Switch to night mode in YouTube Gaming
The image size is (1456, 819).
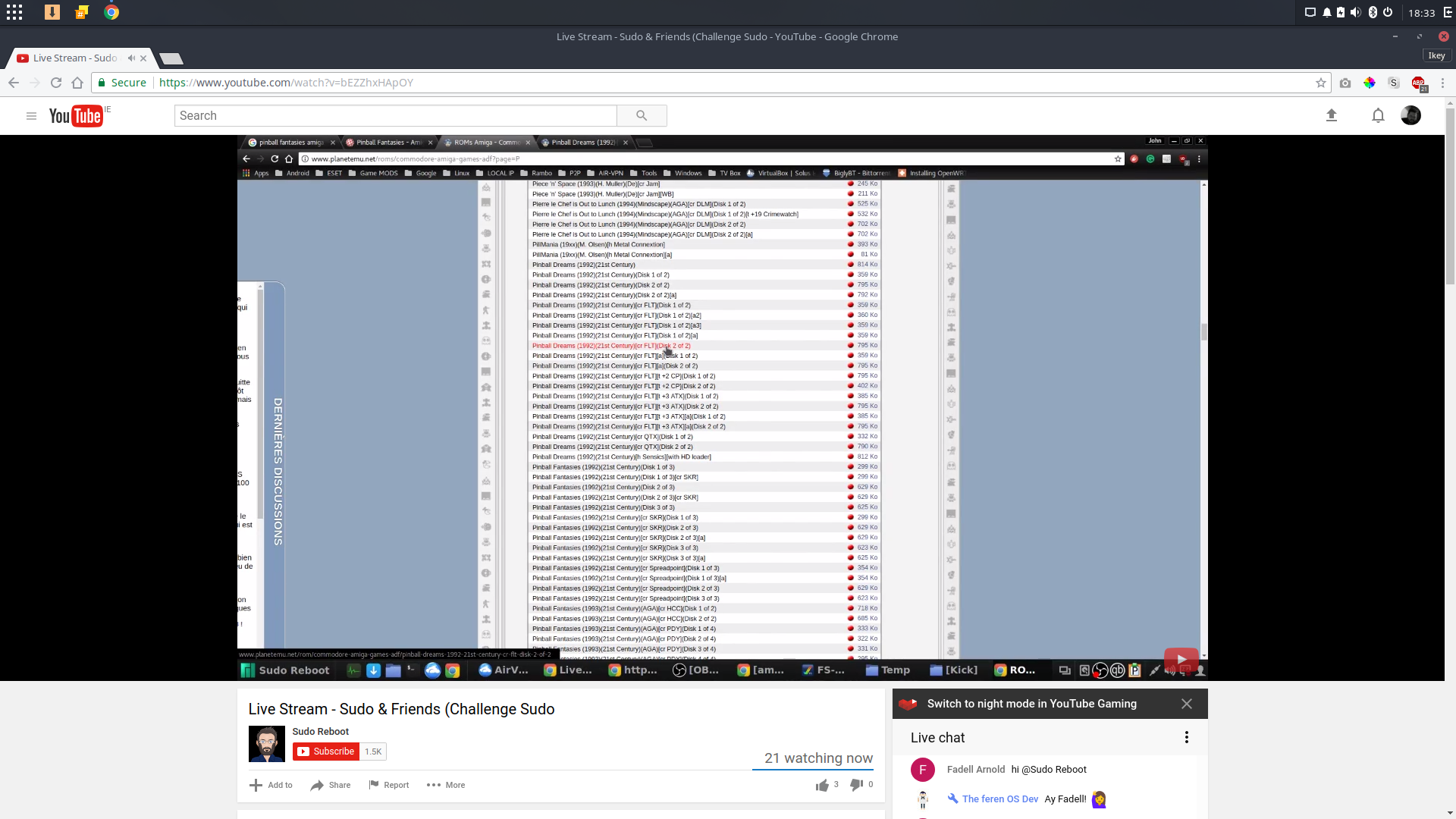(1031, 704)
